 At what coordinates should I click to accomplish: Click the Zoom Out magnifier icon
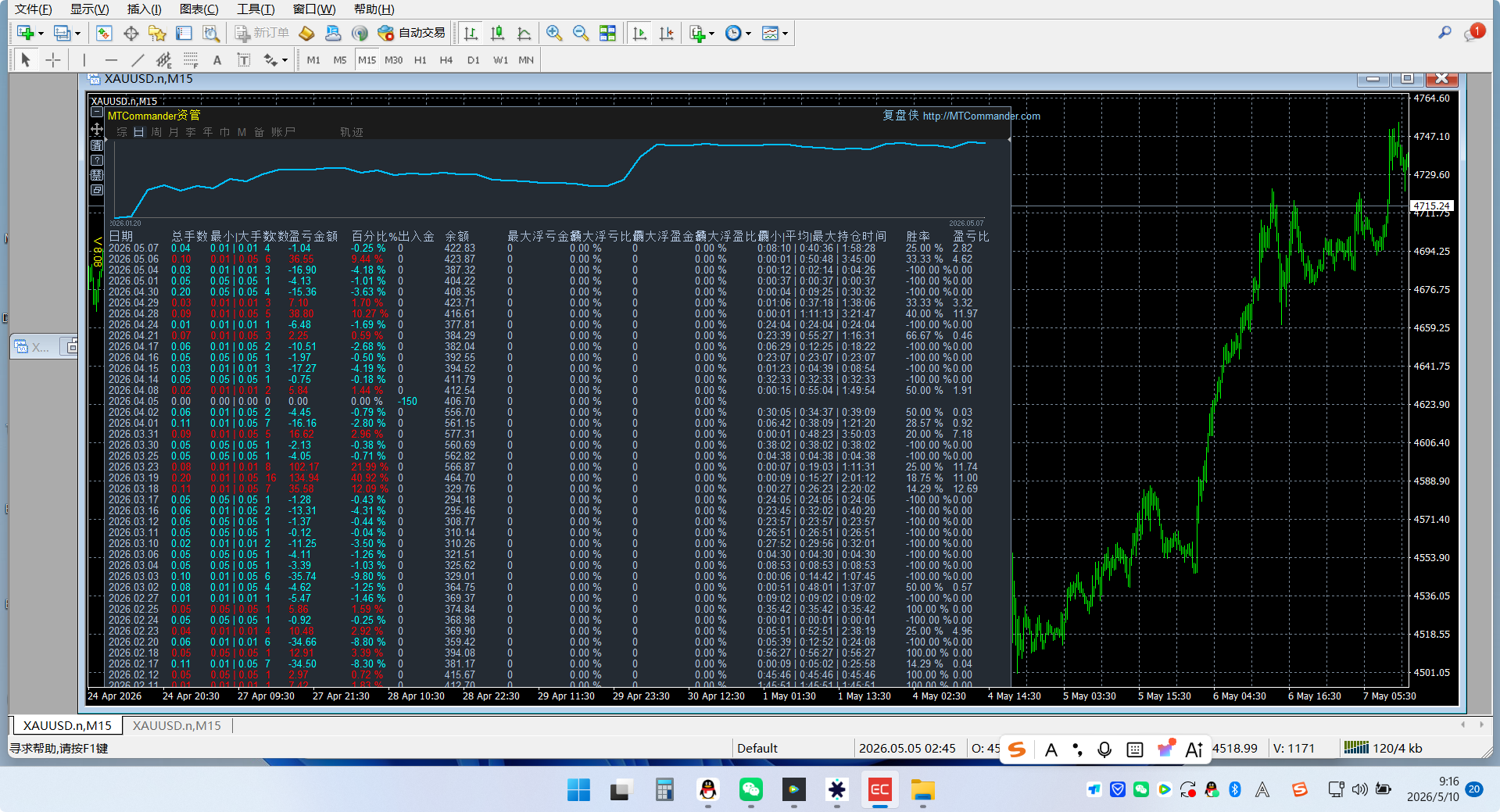(580, 33)
